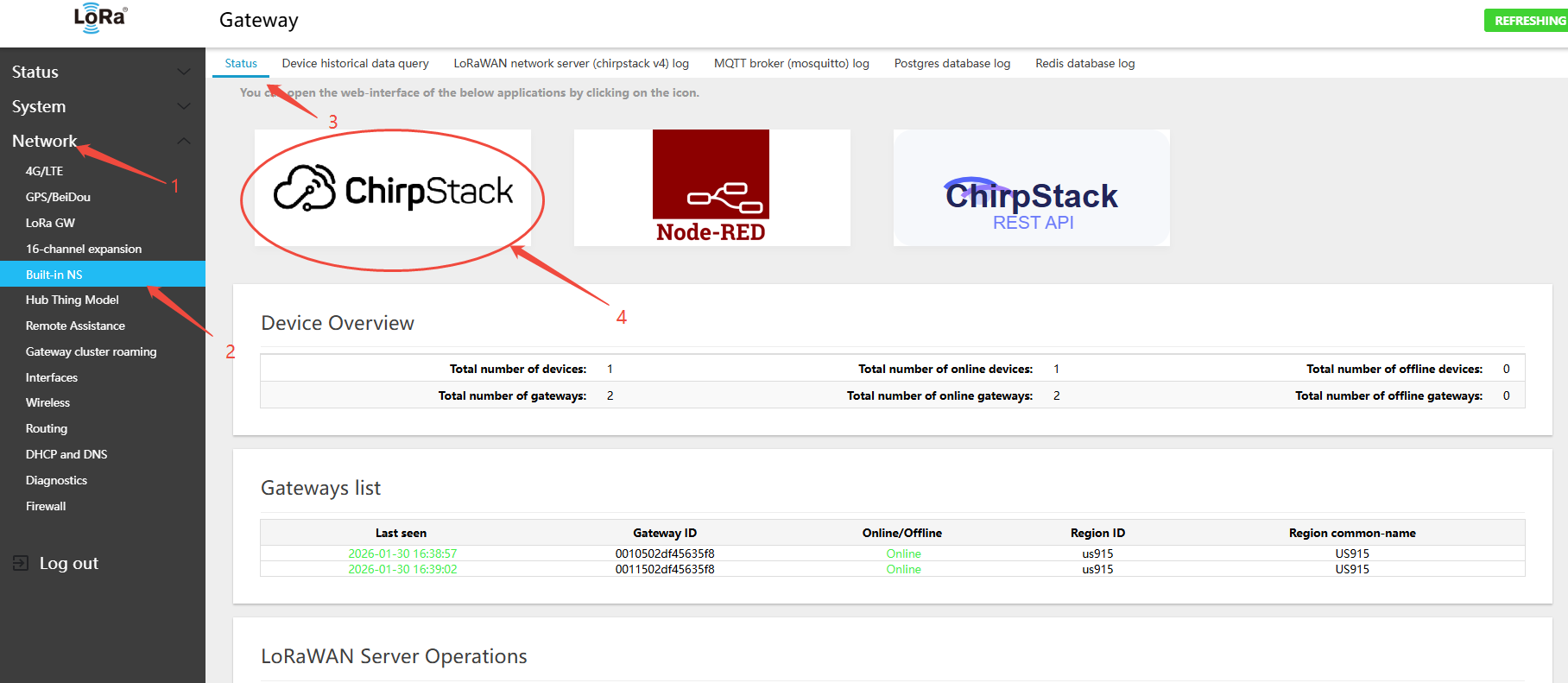Open Gateway cluster roaming settings
Image resolution: width=1568 pixels, height=683 pixels.
point(91,351)
